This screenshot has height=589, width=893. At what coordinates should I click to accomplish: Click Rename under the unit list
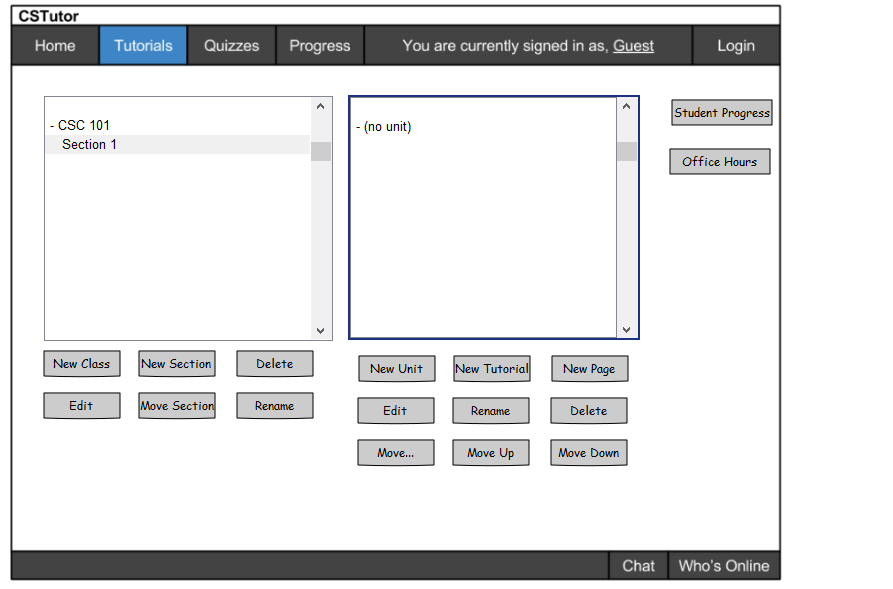[x=491, y=411]
